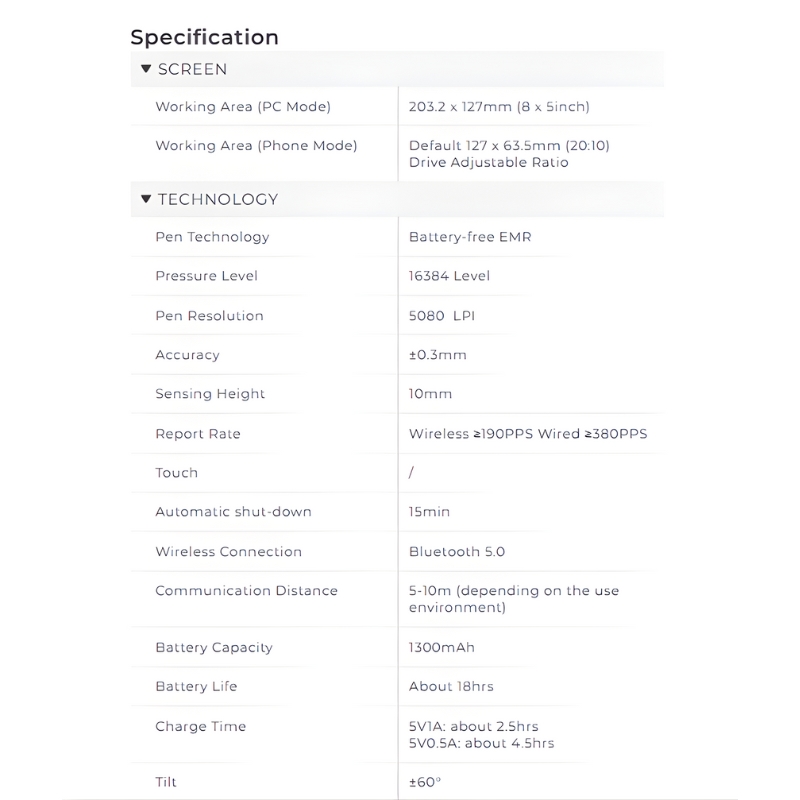Screen dimensions: 800x800
Task: Select the Bluetooth 5.0 value
Action: 456,552
